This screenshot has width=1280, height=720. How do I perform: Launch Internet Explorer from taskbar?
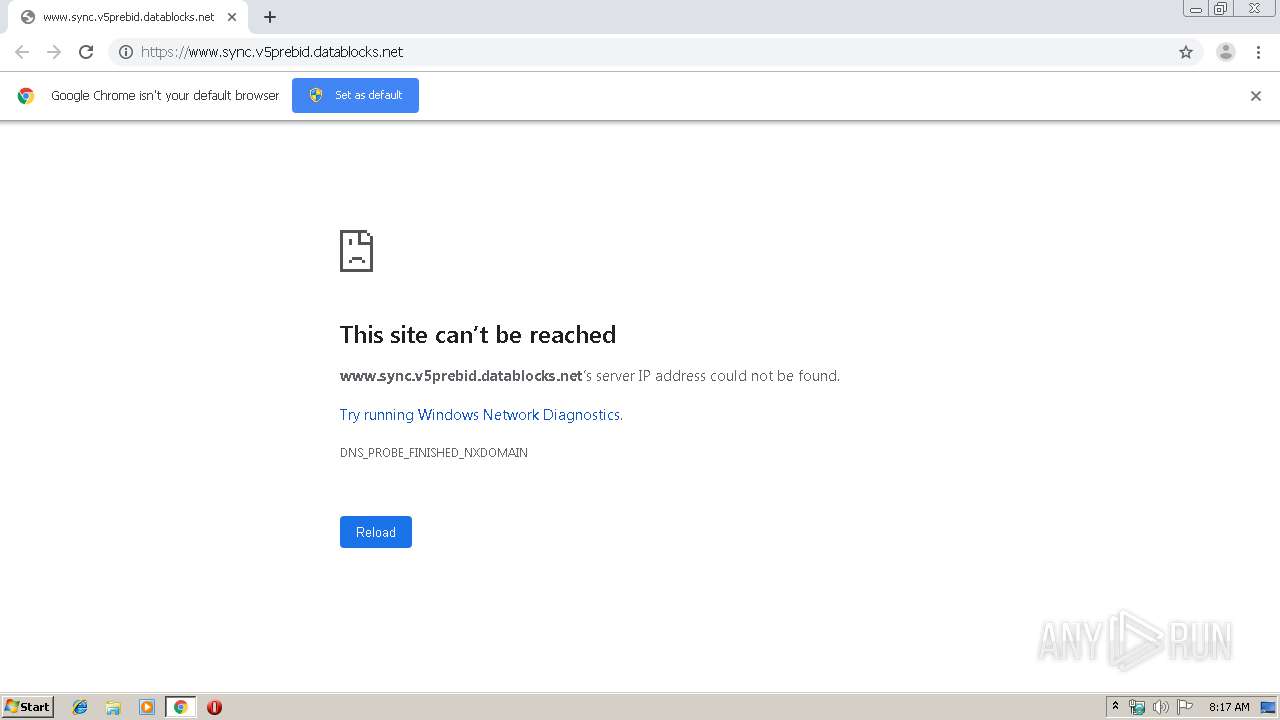click(x=80, y=707)
